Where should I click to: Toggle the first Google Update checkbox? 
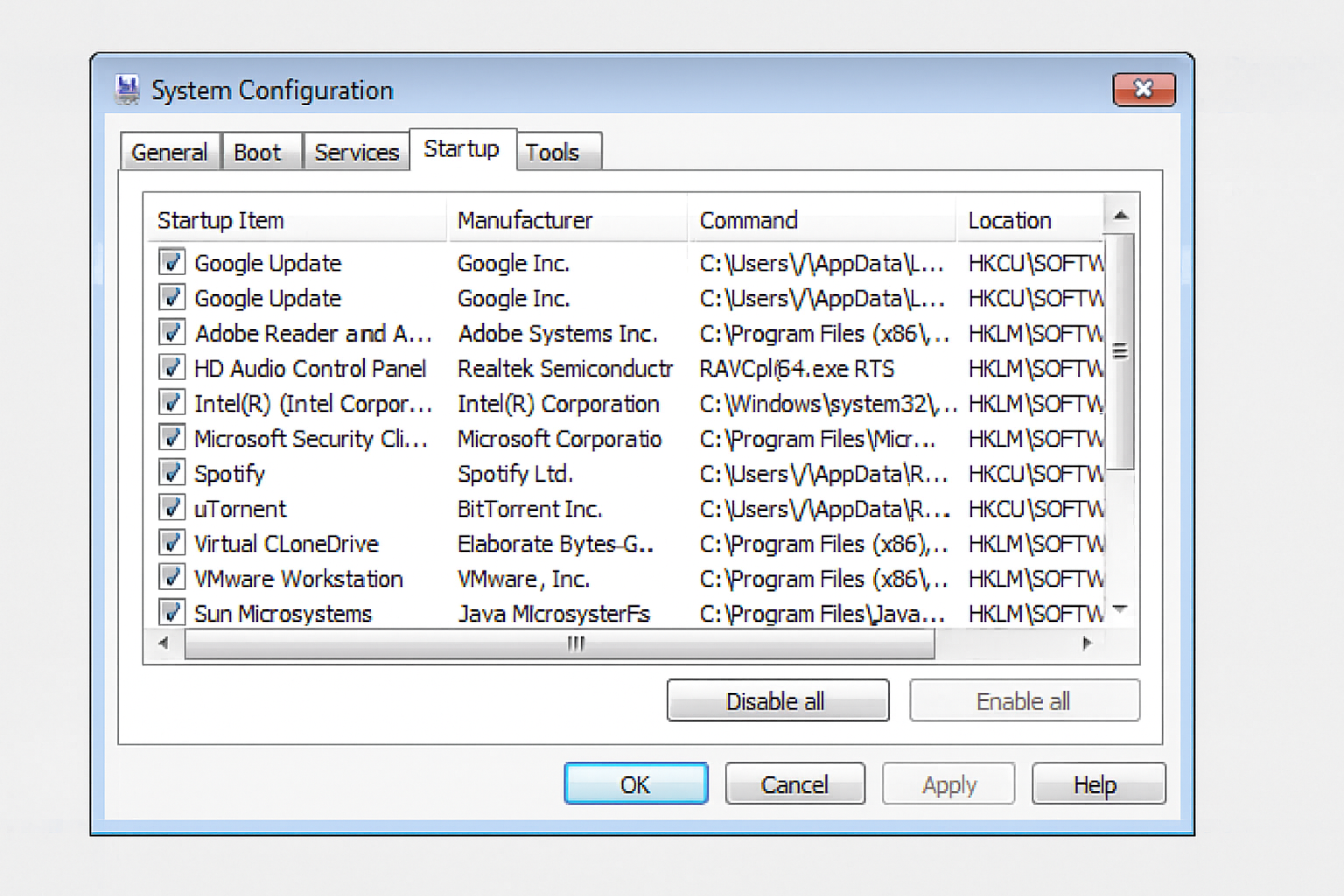click(171, 262)
